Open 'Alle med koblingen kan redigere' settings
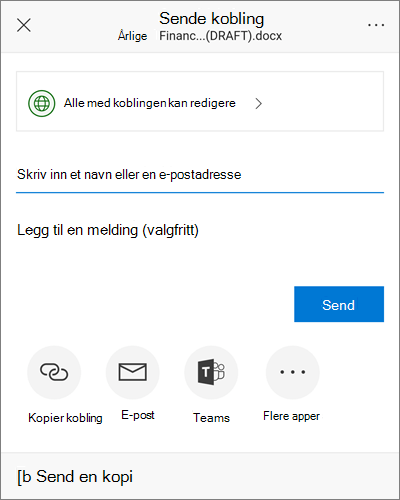Screen dimensions: 400x500 [x=200, y=101]
